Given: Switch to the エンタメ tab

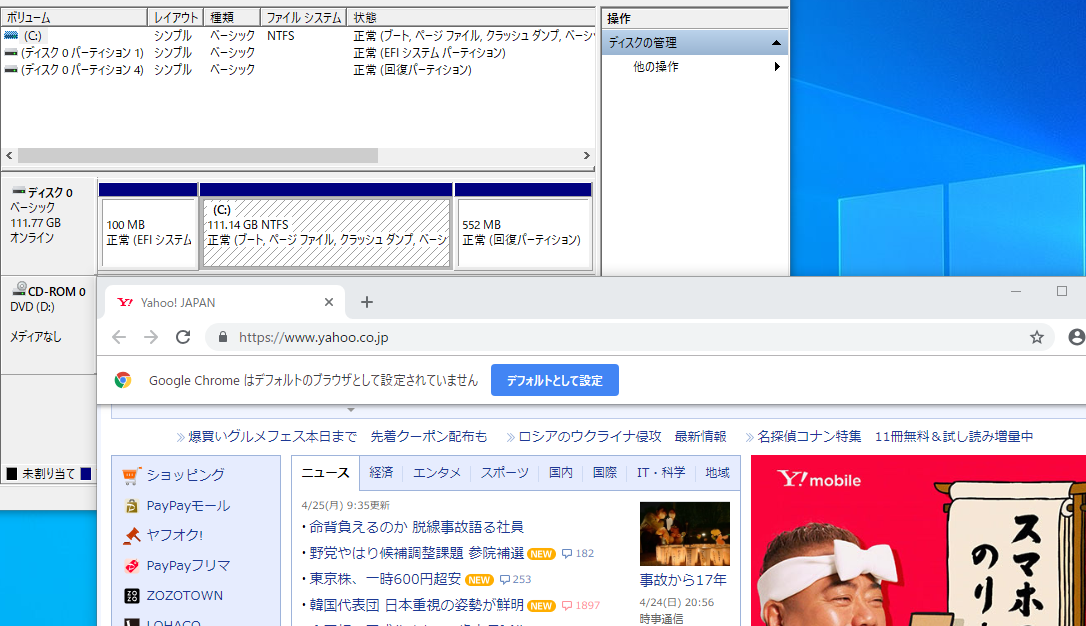Looking at the screenshot, I should coord(436,472).
